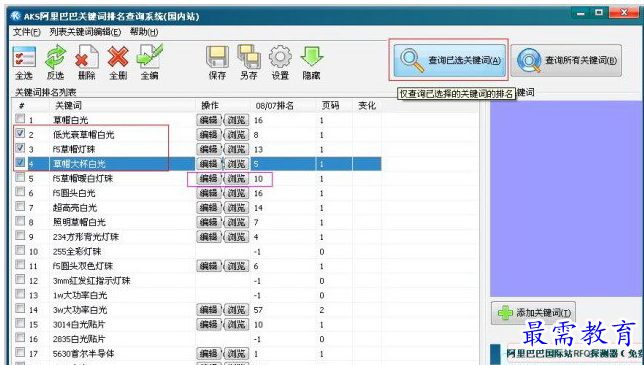The width and height of the screenshot is (644, 365).
Task: Open the 文件(F) menu
Action: point(27,32)
